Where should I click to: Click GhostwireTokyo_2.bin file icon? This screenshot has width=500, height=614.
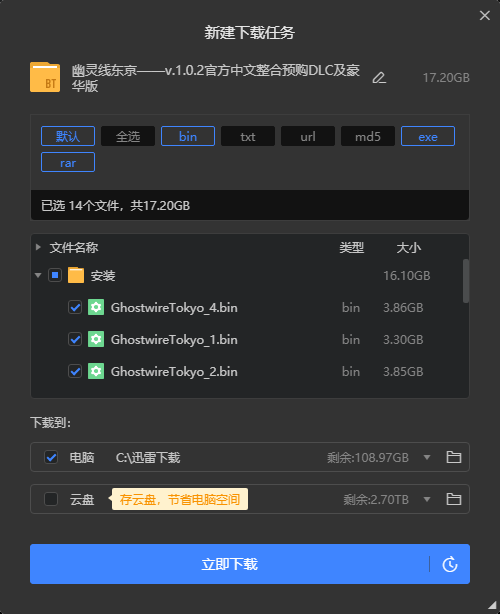point(96,371)
